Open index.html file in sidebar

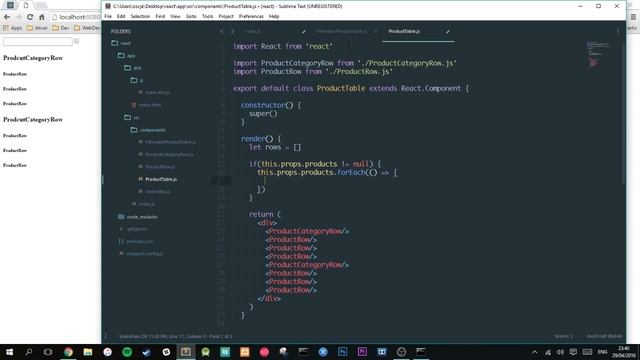(x=150, y=105)
